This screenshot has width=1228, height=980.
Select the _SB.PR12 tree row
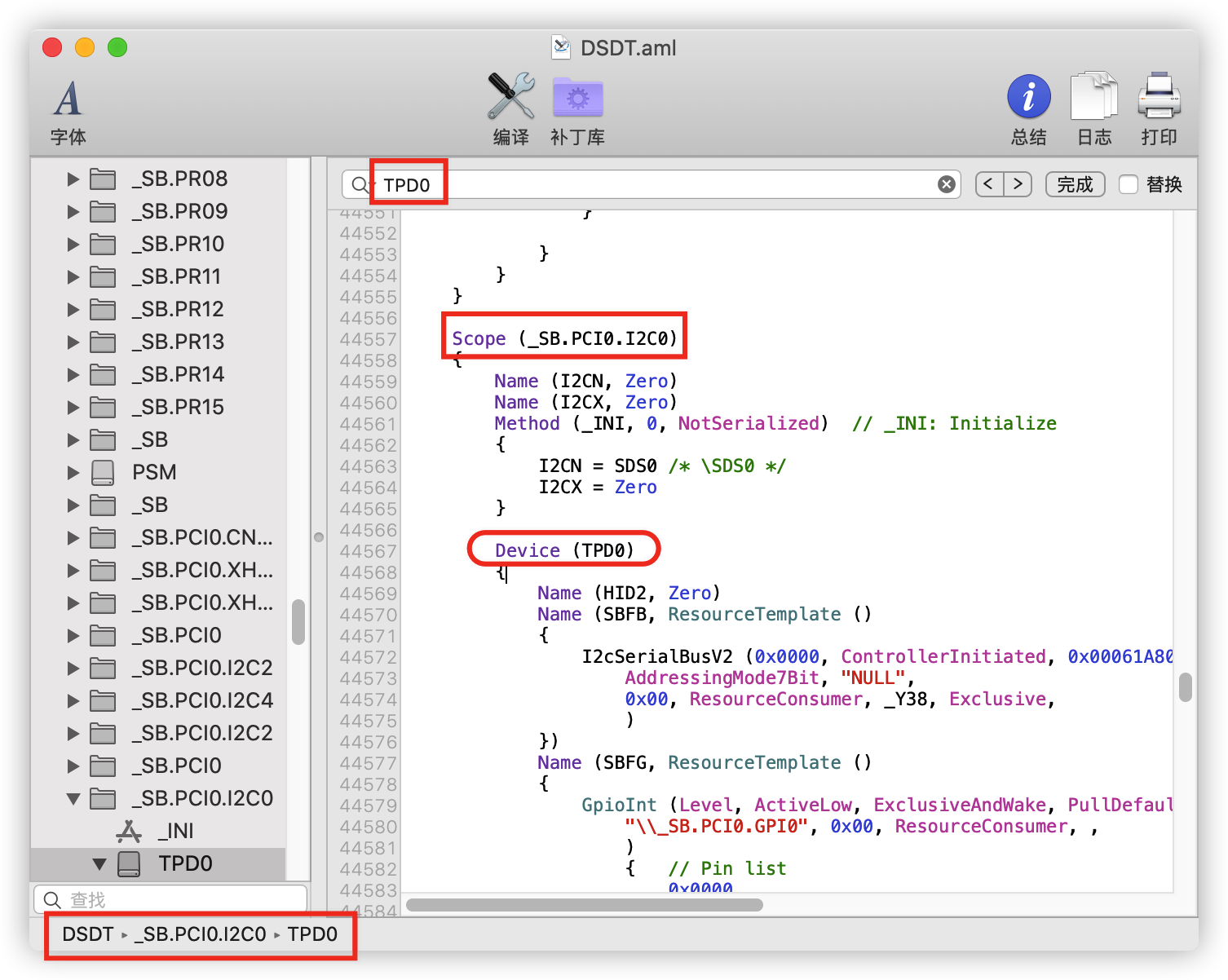158,309
